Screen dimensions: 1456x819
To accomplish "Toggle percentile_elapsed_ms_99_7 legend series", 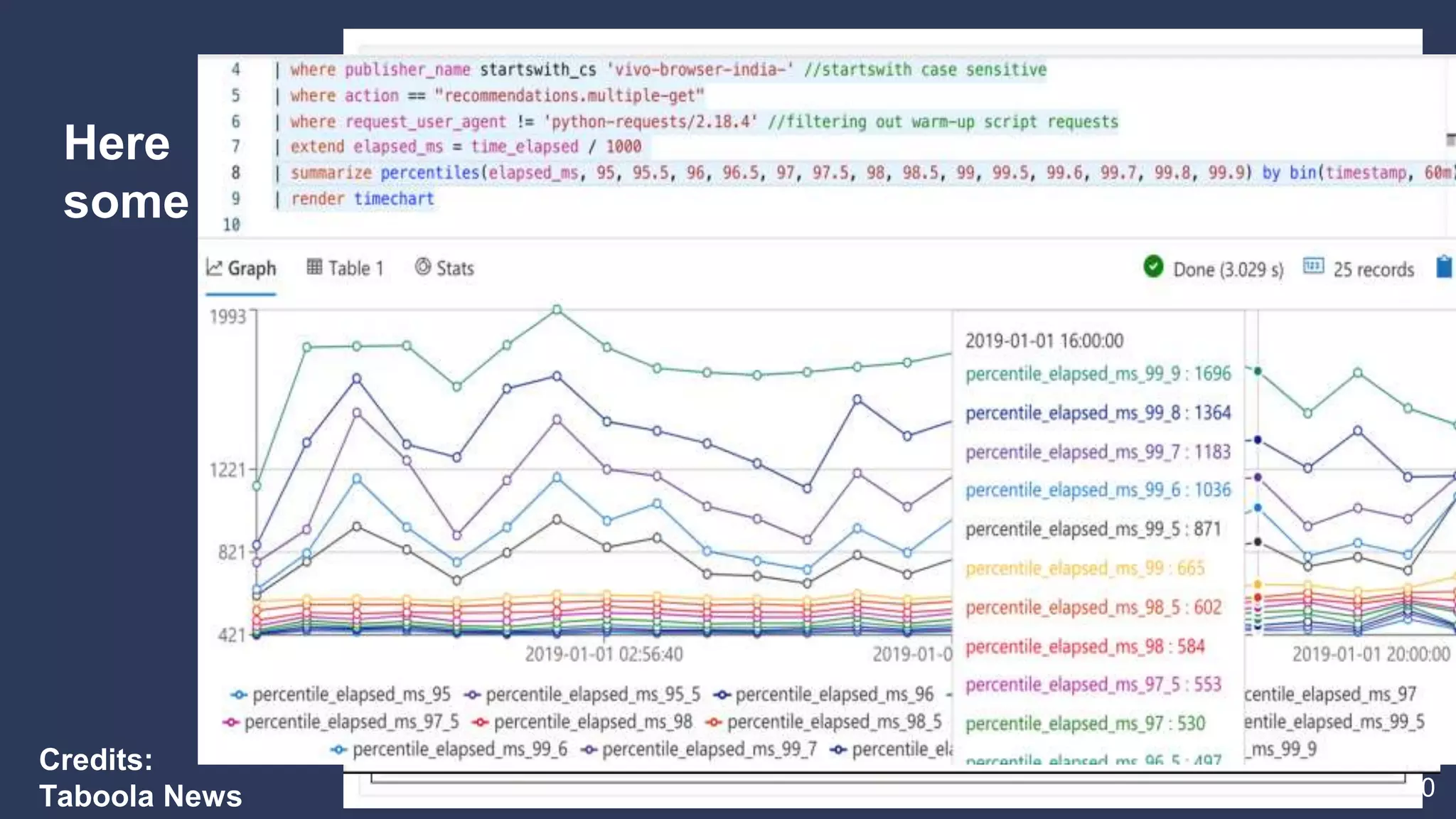I will pyautogui.click(x=699, y=749).
